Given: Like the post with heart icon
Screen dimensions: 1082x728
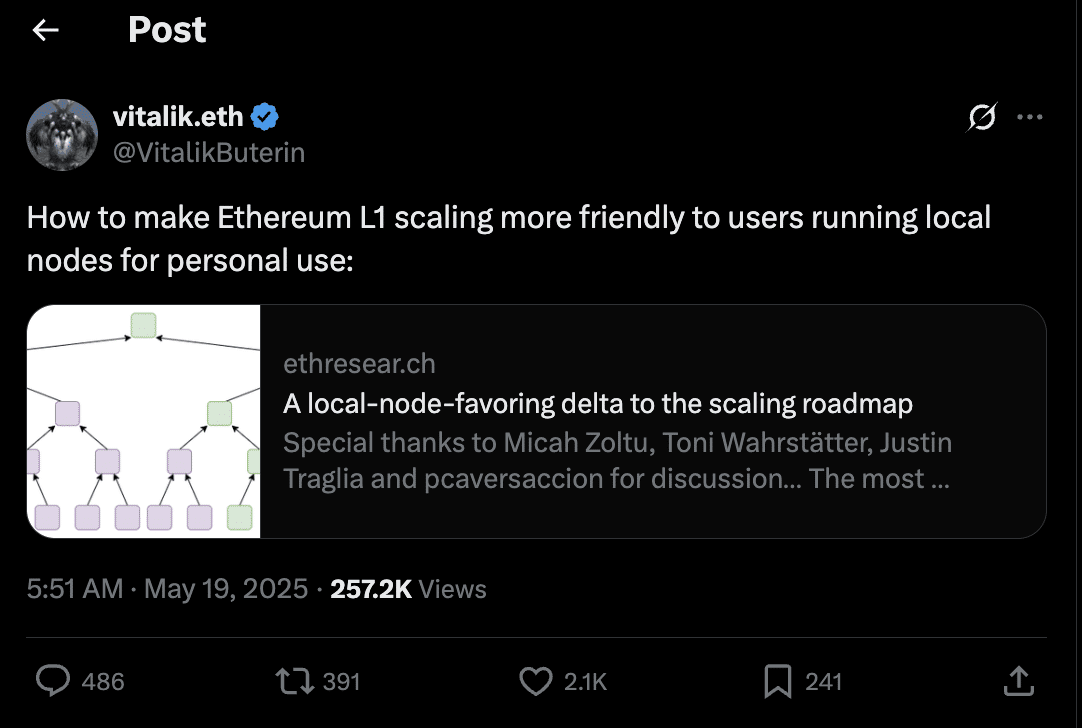Looking at the screenshot, I should coord(535,681).
